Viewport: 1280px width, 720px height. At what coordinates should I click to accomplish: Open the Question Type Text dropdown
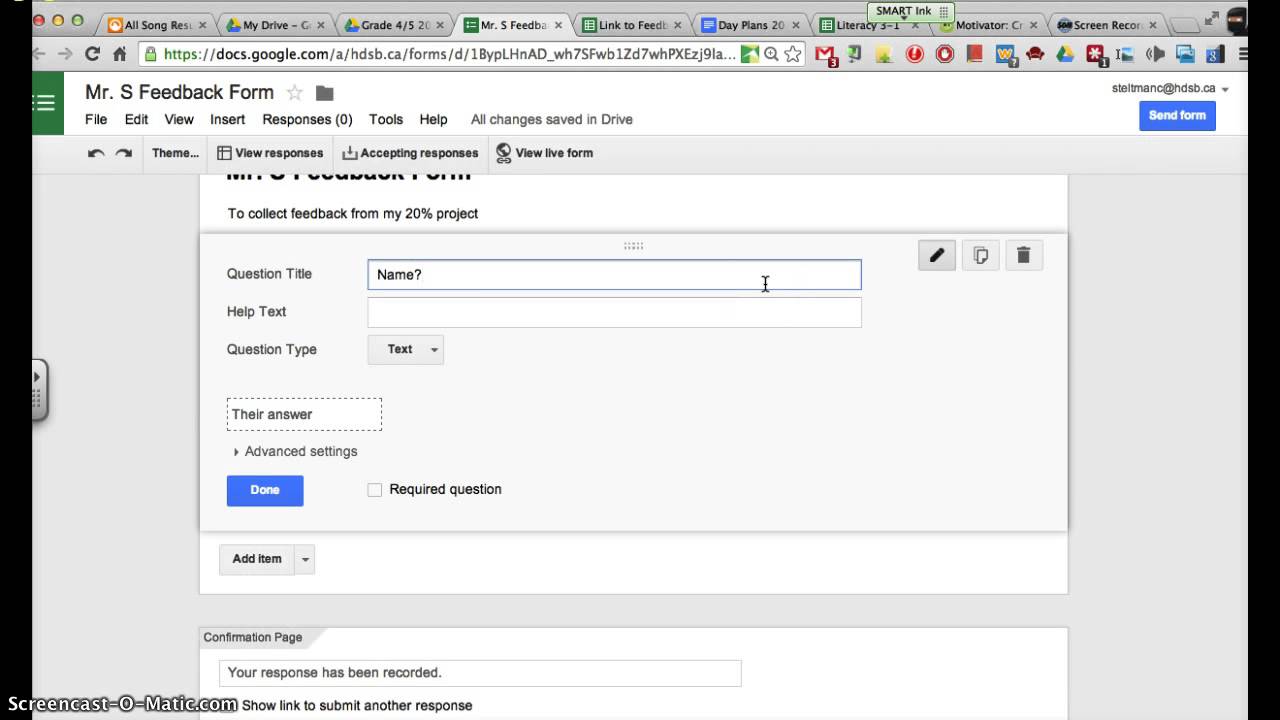406,349
